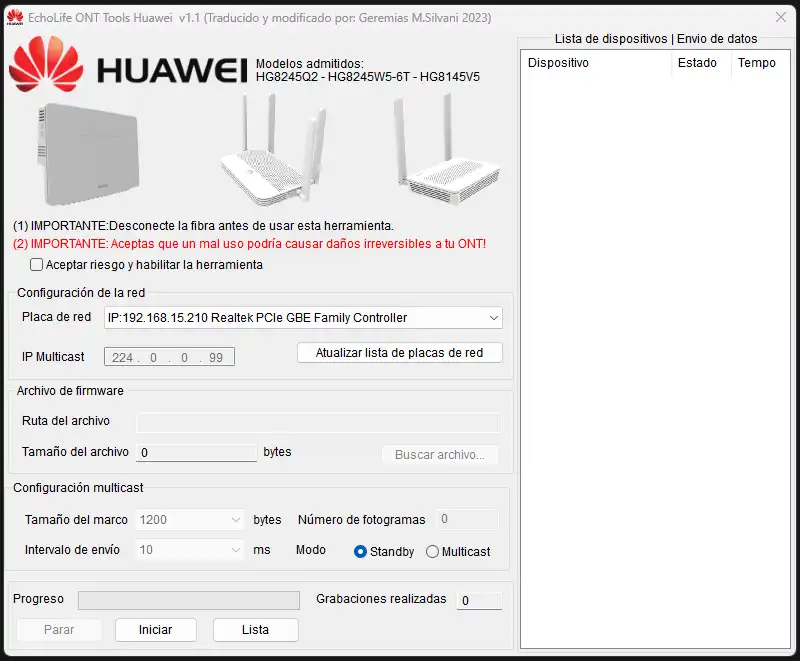The height and width of the screenshot is (661, 800).
Task: Click the Tempo column header
Action: pyautogui.click(x=760, y=63)
